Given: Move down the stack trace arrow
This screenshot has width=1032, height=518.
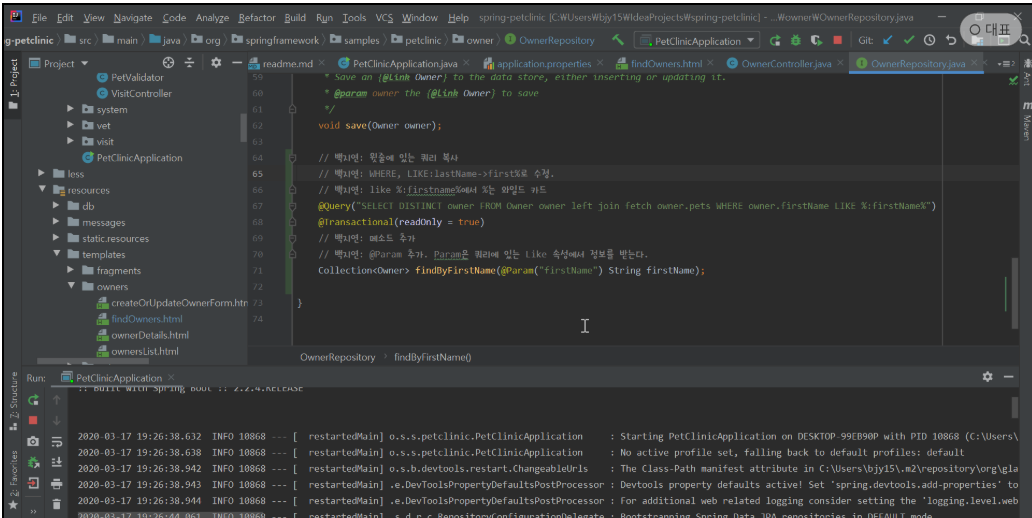Looking at the screenshot, I should click(57, 421).
